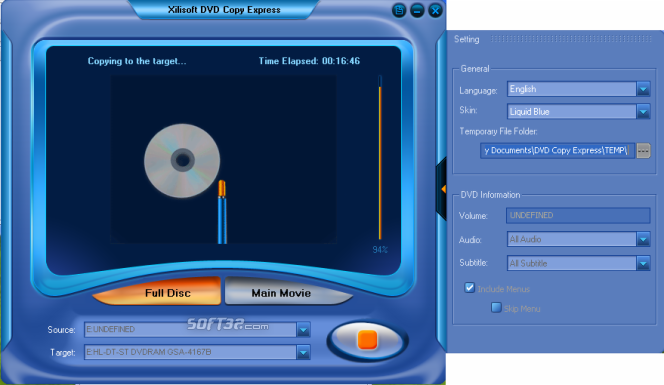
Task: Click the spinning disc animation
Action: [x=182, y=161]
